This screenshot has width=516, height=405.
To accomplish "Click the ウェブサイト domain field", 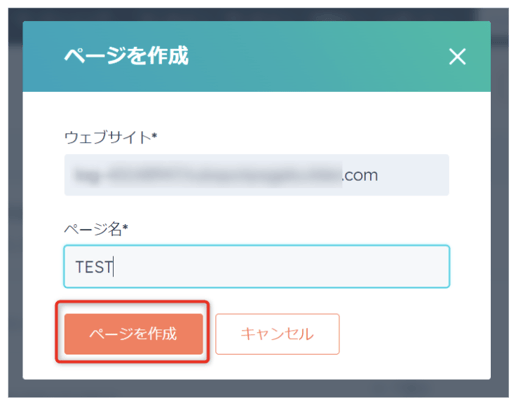I will (x=257, y=175).
